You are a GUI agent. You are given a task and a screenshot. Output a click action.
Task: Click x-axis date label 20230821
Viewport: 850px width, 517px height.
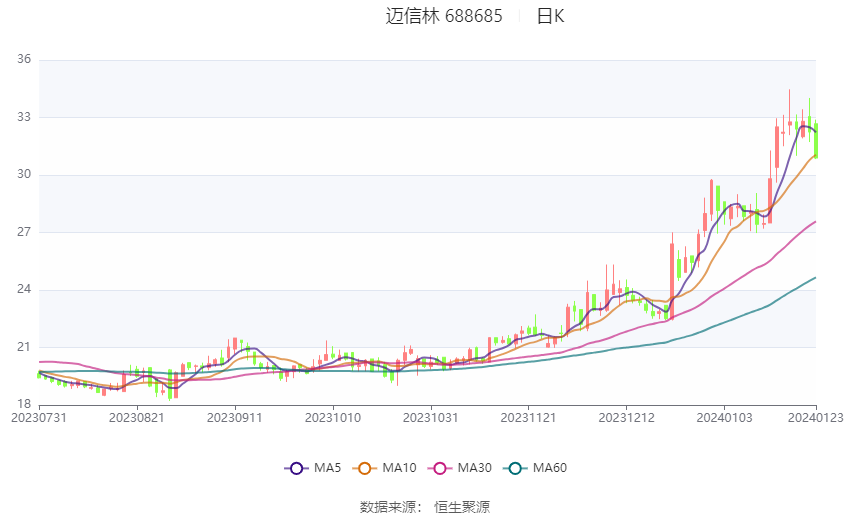click(137, 418)
